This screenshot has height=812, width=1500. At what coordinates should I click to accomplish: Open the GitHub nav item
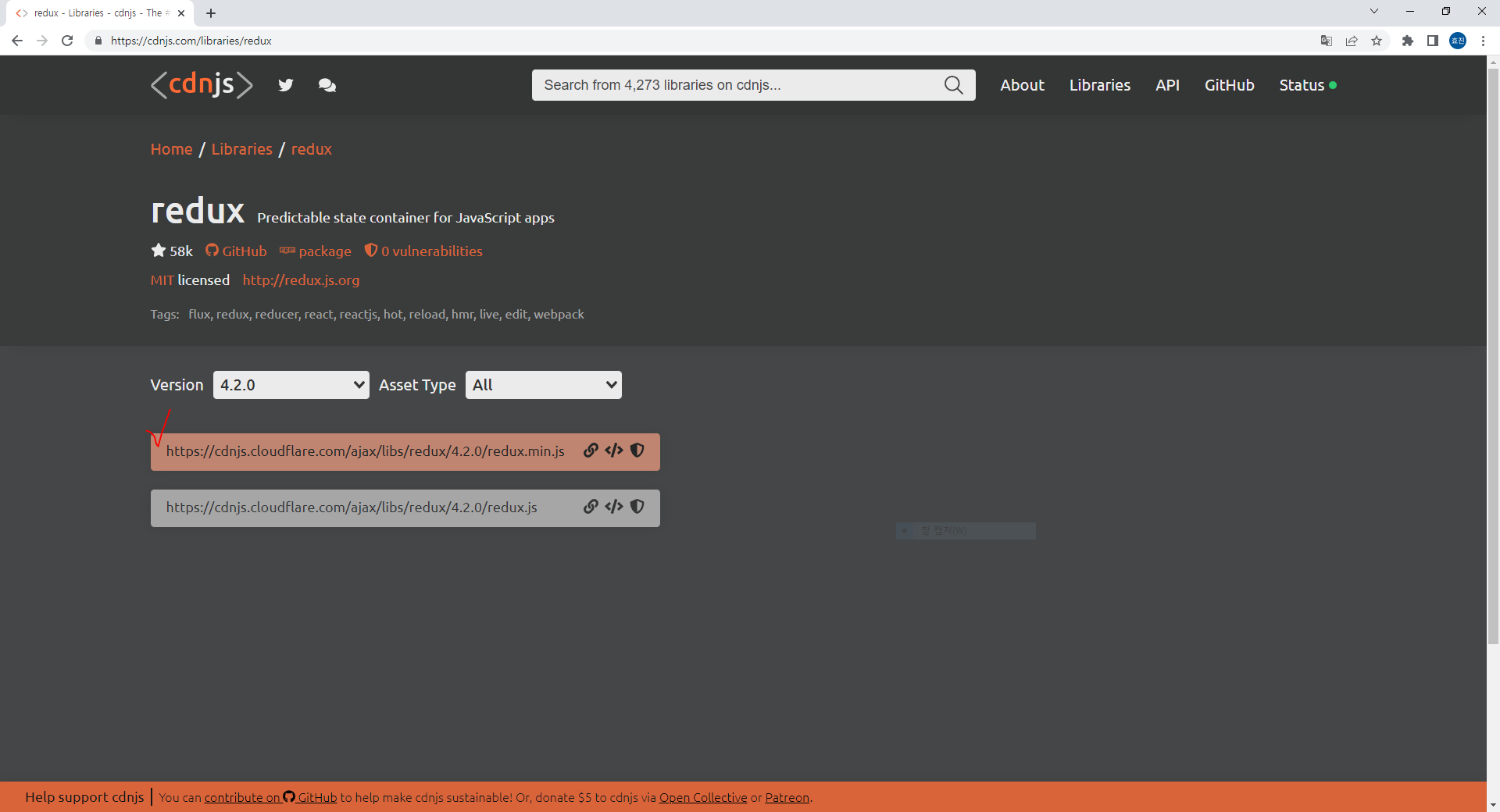(x=1229, y=85)
